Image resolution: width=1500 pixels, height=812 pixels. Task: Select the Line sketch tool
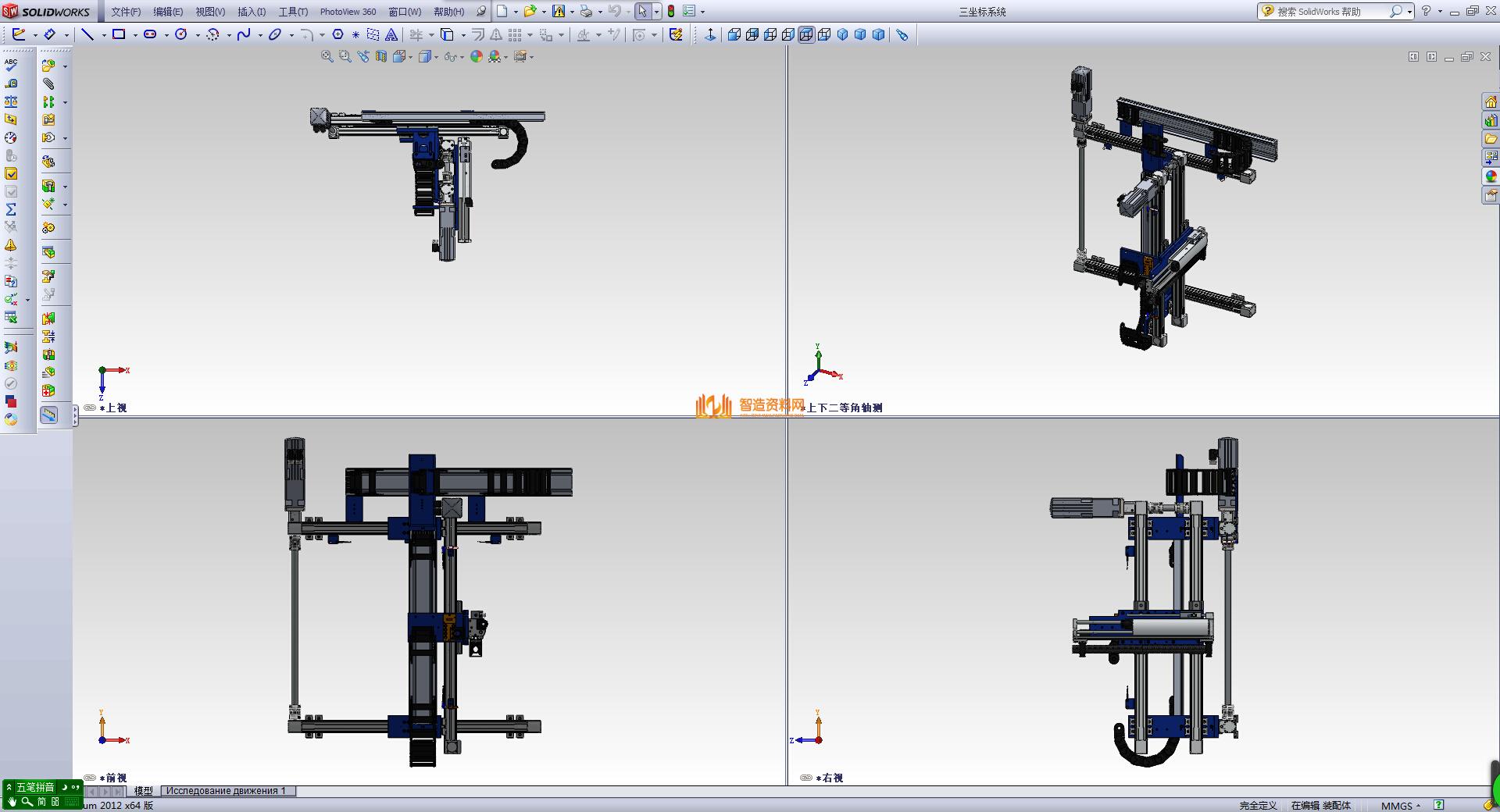coord(87,34)
